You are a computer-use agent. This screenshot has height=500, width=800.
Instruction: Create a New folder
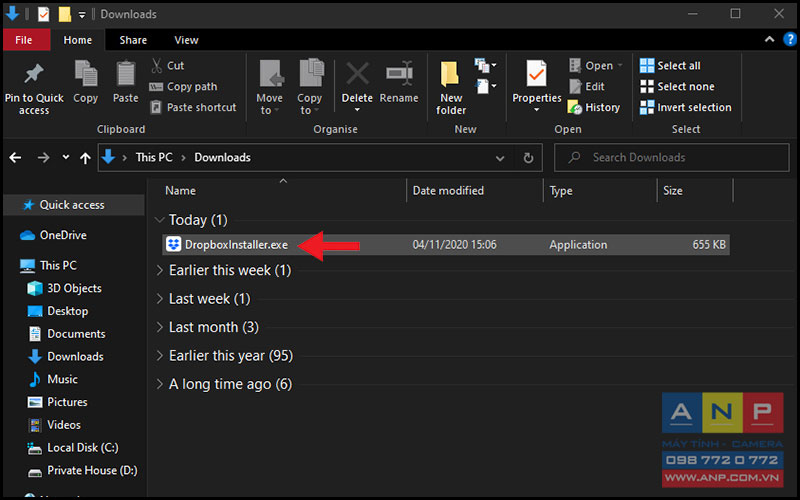coord(451,87)
